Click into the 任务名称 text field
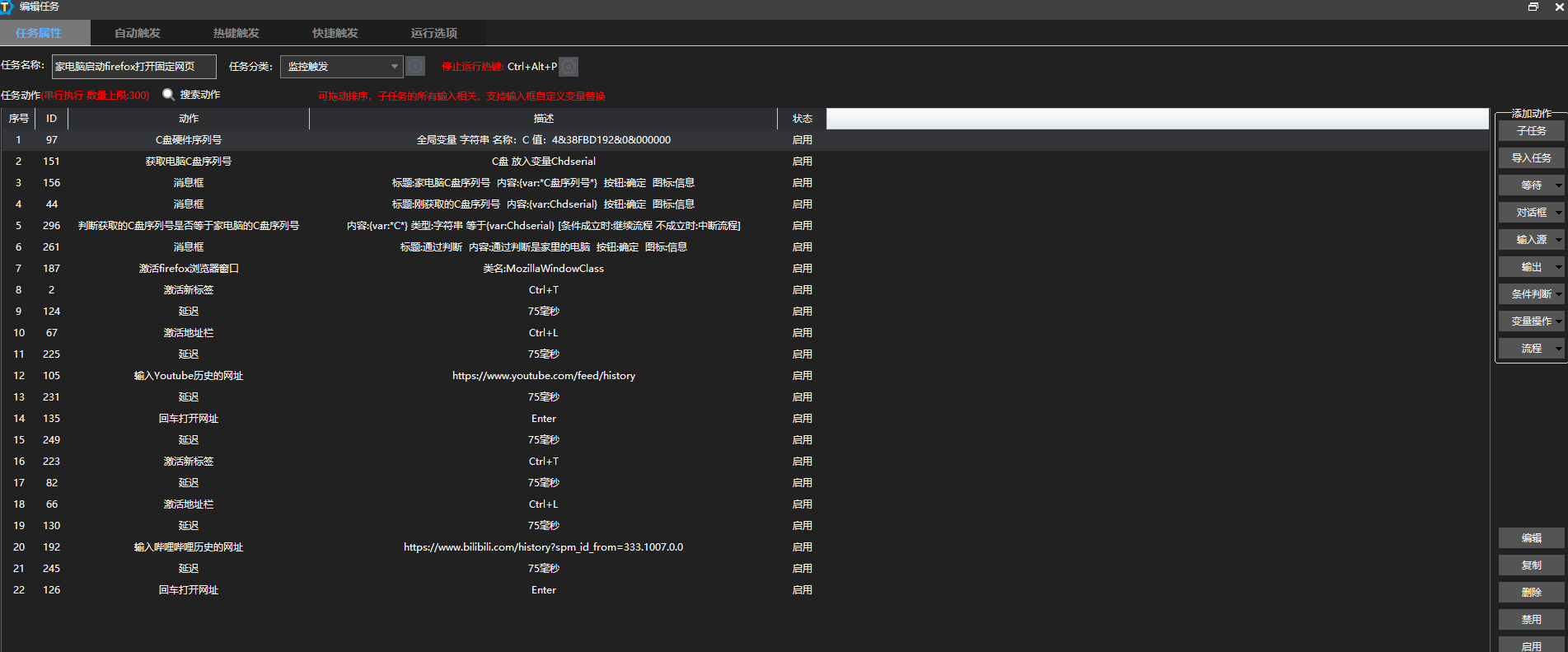This screenshot has width=1568, height=652. coord(133,67)
